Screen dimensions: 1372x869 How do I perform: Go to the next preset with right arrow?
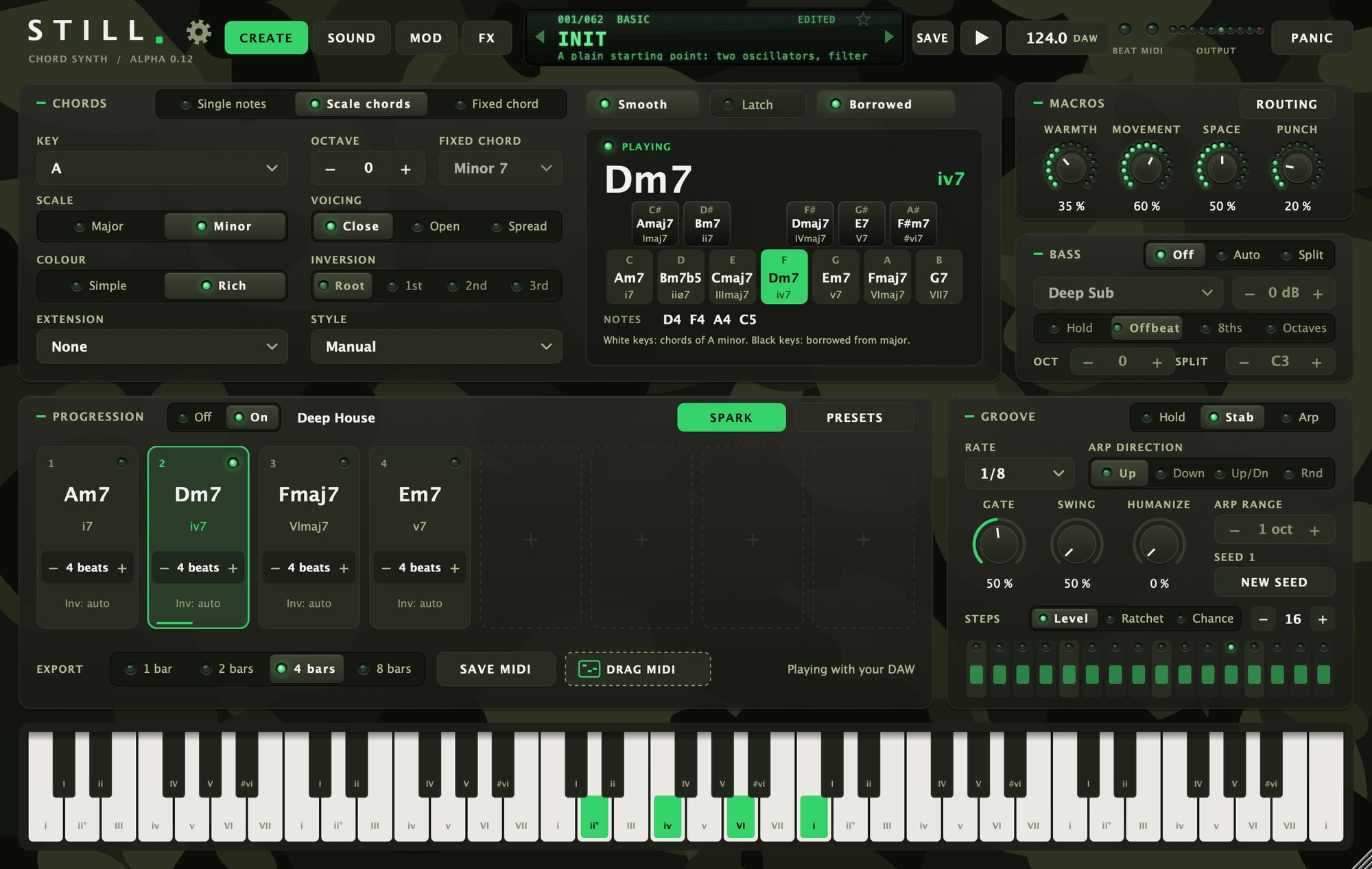(x=889, y=37)
